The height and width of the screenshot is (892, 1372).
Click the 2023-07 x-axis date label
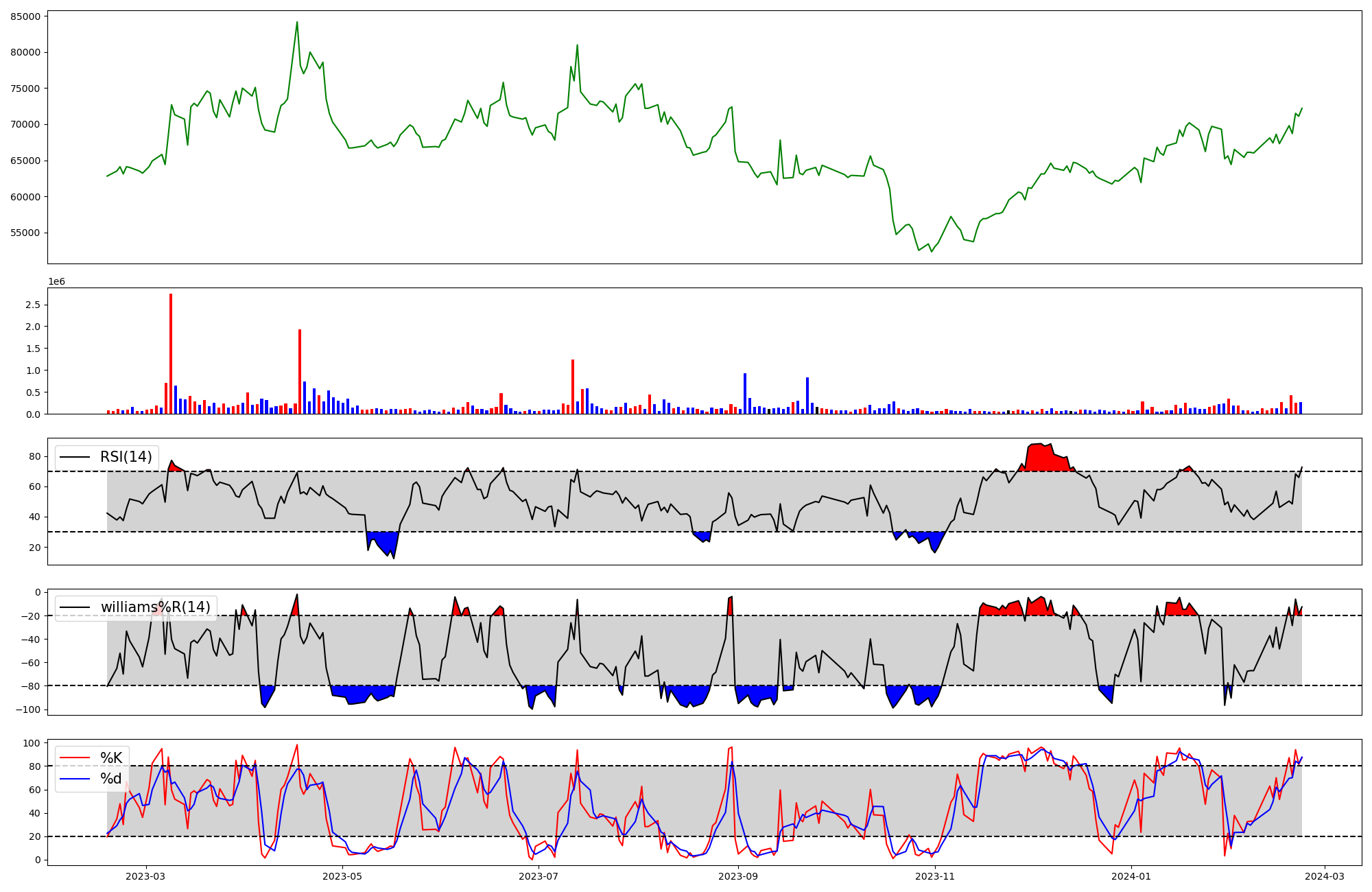(539, 876)
